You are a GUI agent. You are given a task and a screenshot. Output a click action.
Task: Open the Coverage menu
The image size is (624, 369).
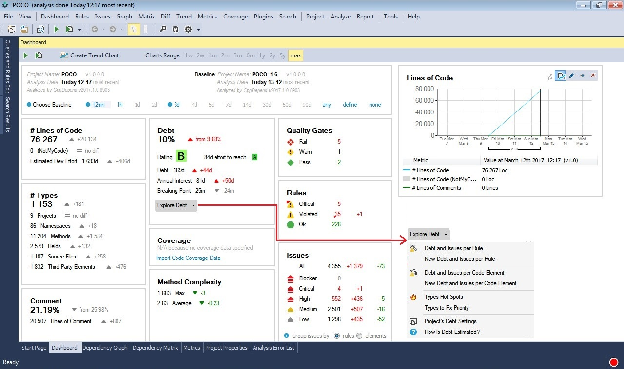tap(235, 16)
